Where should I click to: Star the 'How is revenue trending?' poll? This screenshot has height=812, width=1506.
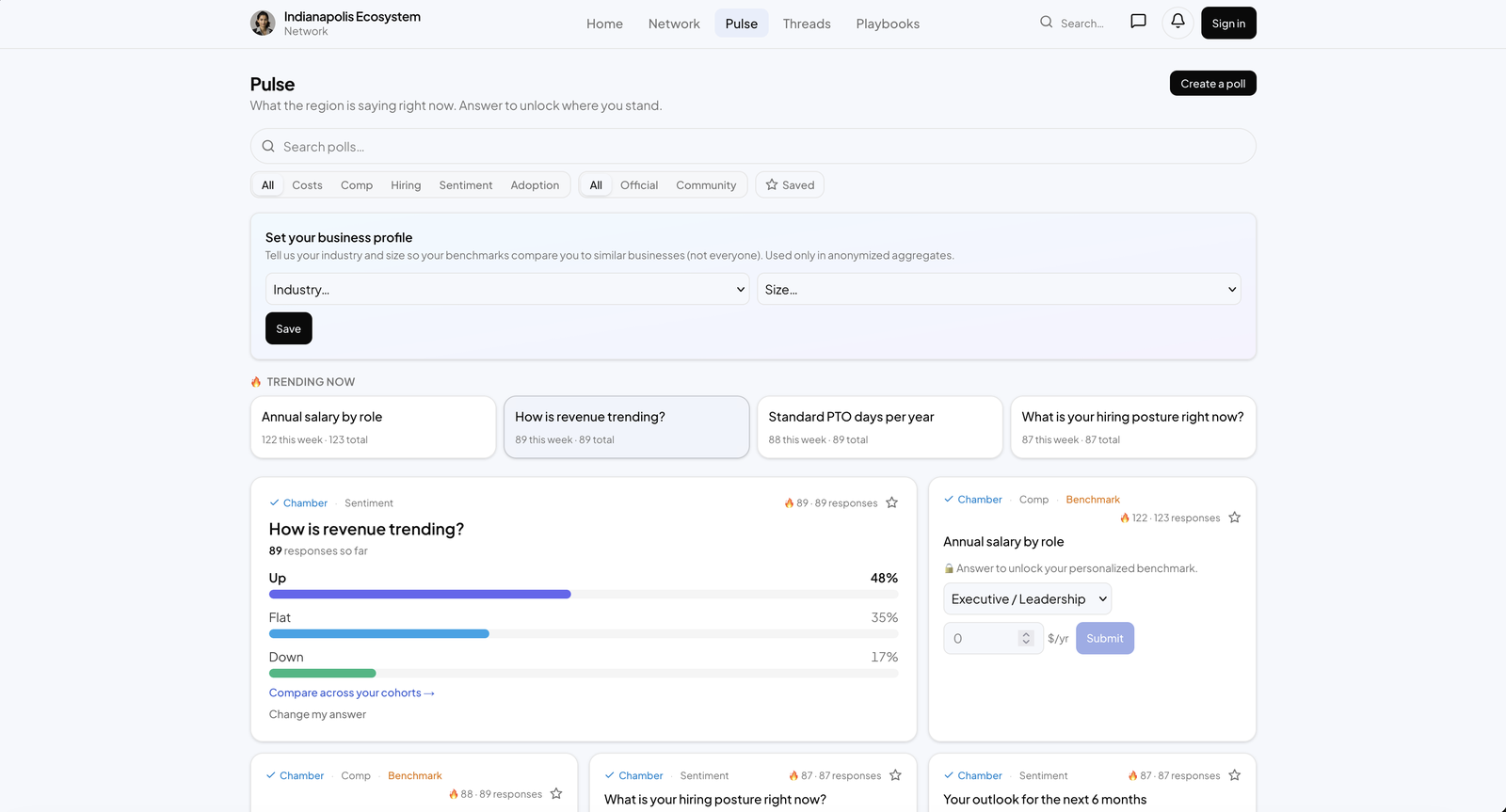pos(891,503)
